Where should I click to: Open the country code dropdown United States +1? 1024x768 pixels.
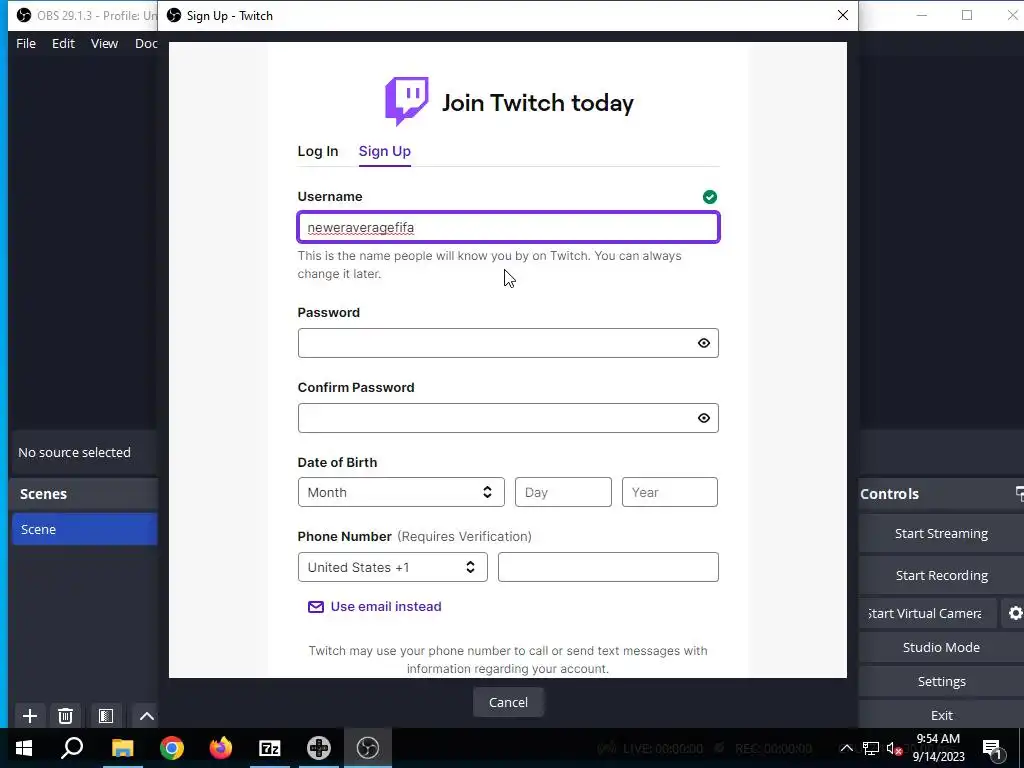(392, 567)
